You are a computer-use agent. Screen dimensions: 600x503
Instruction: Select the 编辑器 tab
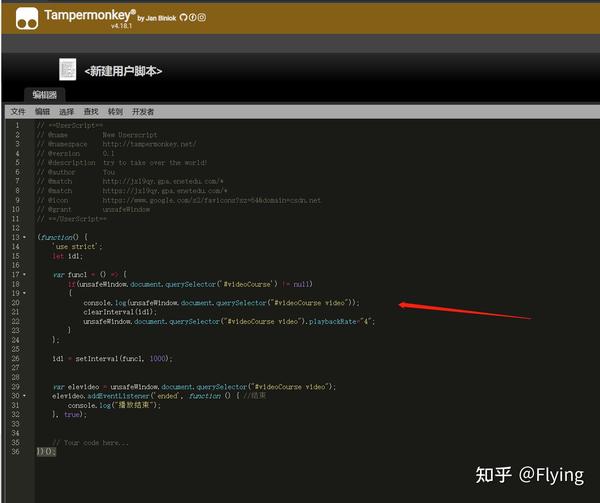[45, 94]
